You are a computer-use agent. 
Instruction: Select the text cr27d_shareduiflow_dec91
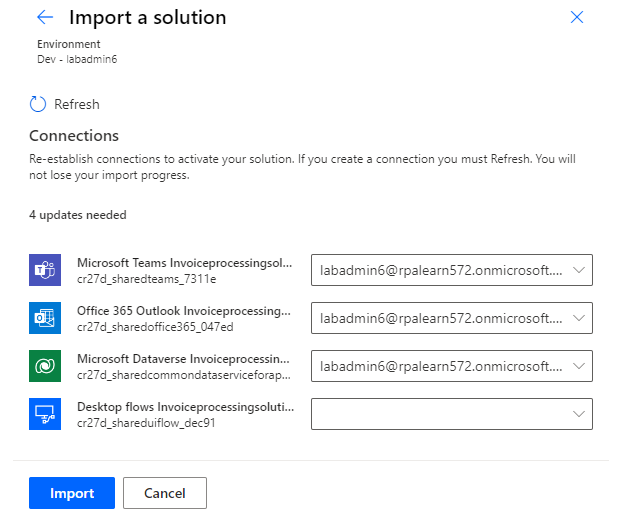[146, 423]
